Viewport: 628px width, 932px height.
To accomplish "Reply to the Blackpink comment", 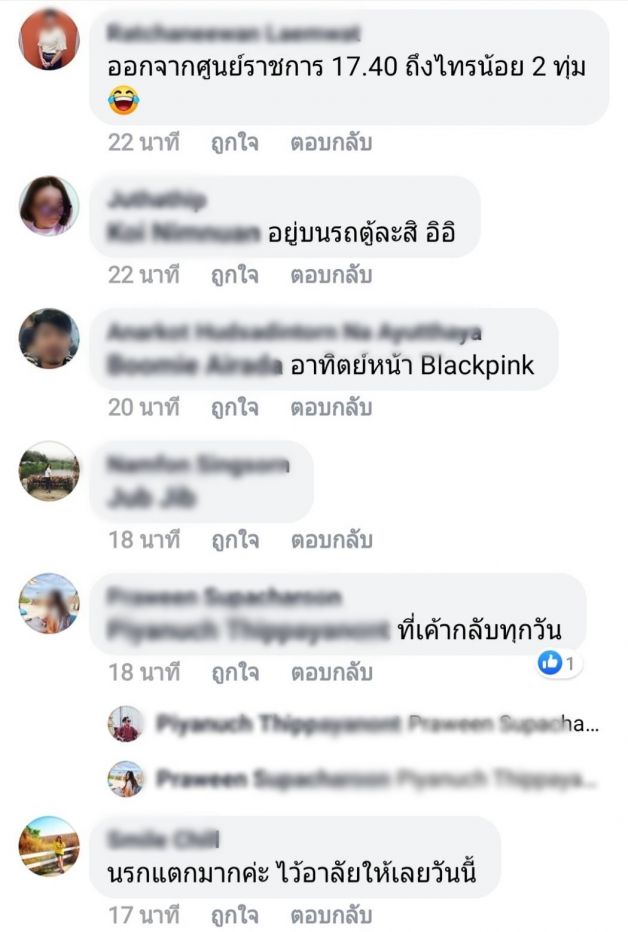I will (x=331, y=408).
